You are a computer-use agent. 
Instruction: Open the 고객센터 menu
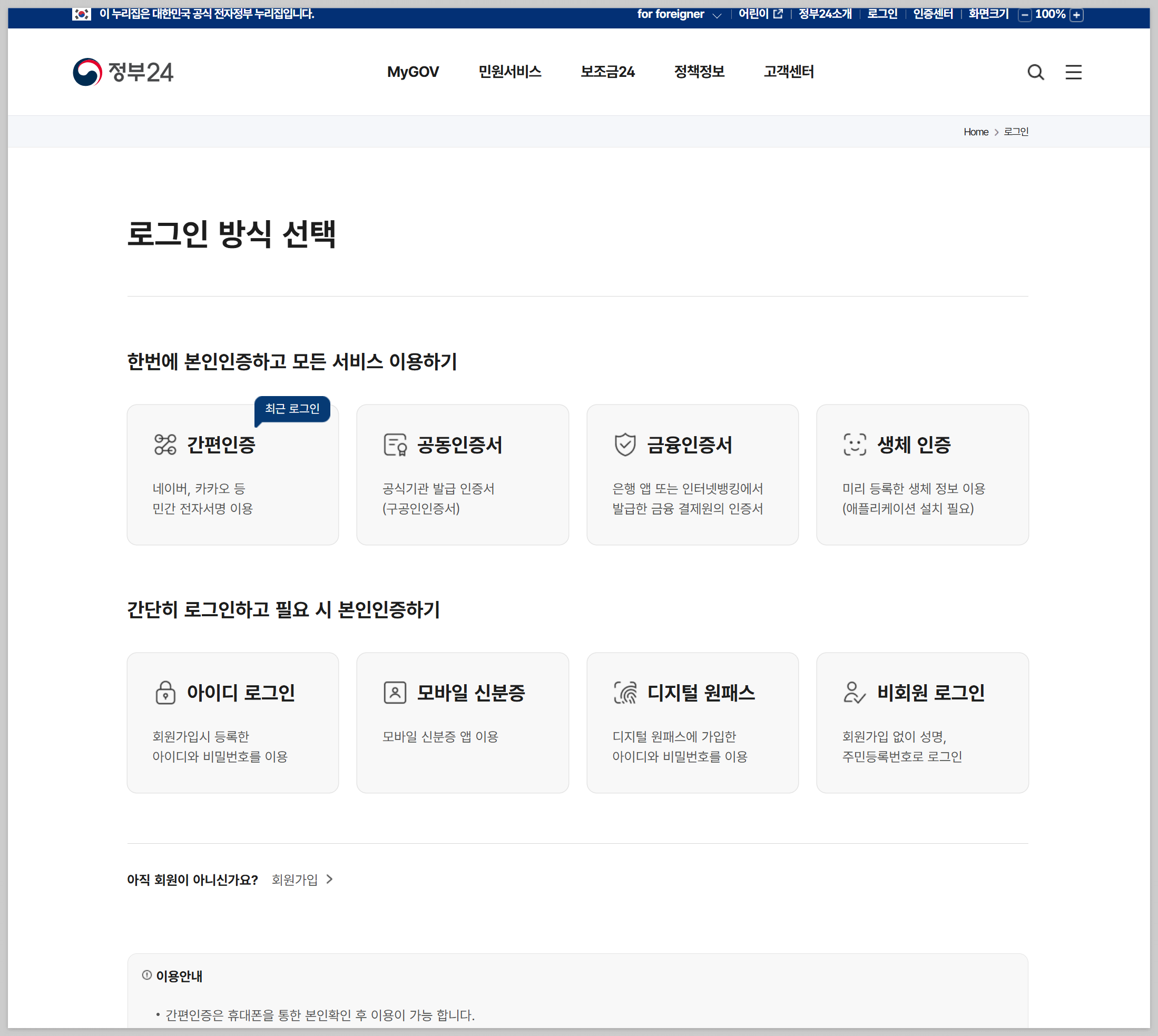click(x=788, y=72)
